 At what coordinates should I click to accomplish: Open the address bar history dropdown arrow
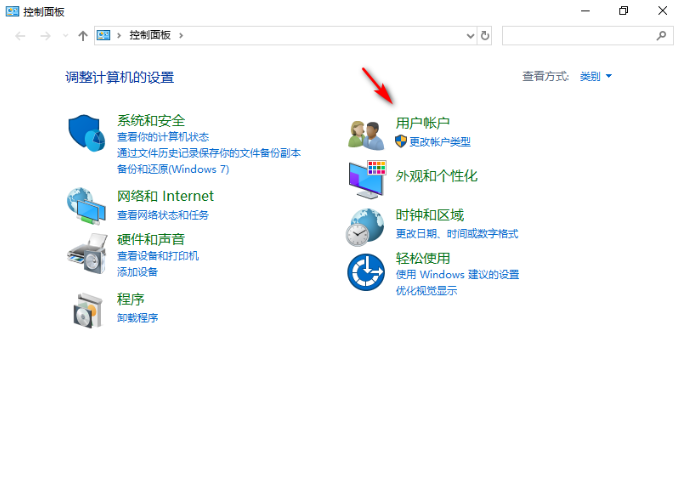coord(471,35)
